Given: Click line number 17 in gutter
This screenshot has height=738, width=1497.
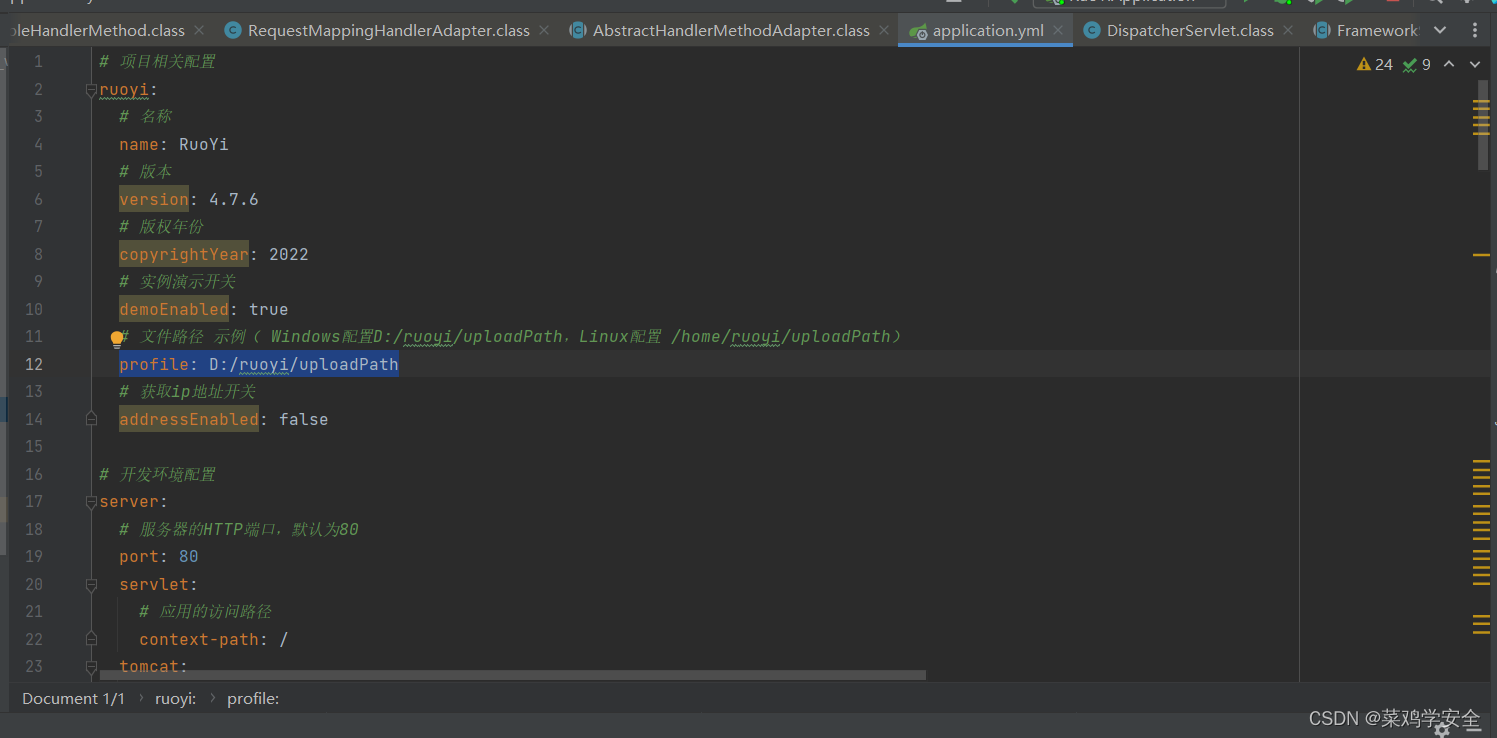Looking at the screenshot, I should [x=33, y=501].
